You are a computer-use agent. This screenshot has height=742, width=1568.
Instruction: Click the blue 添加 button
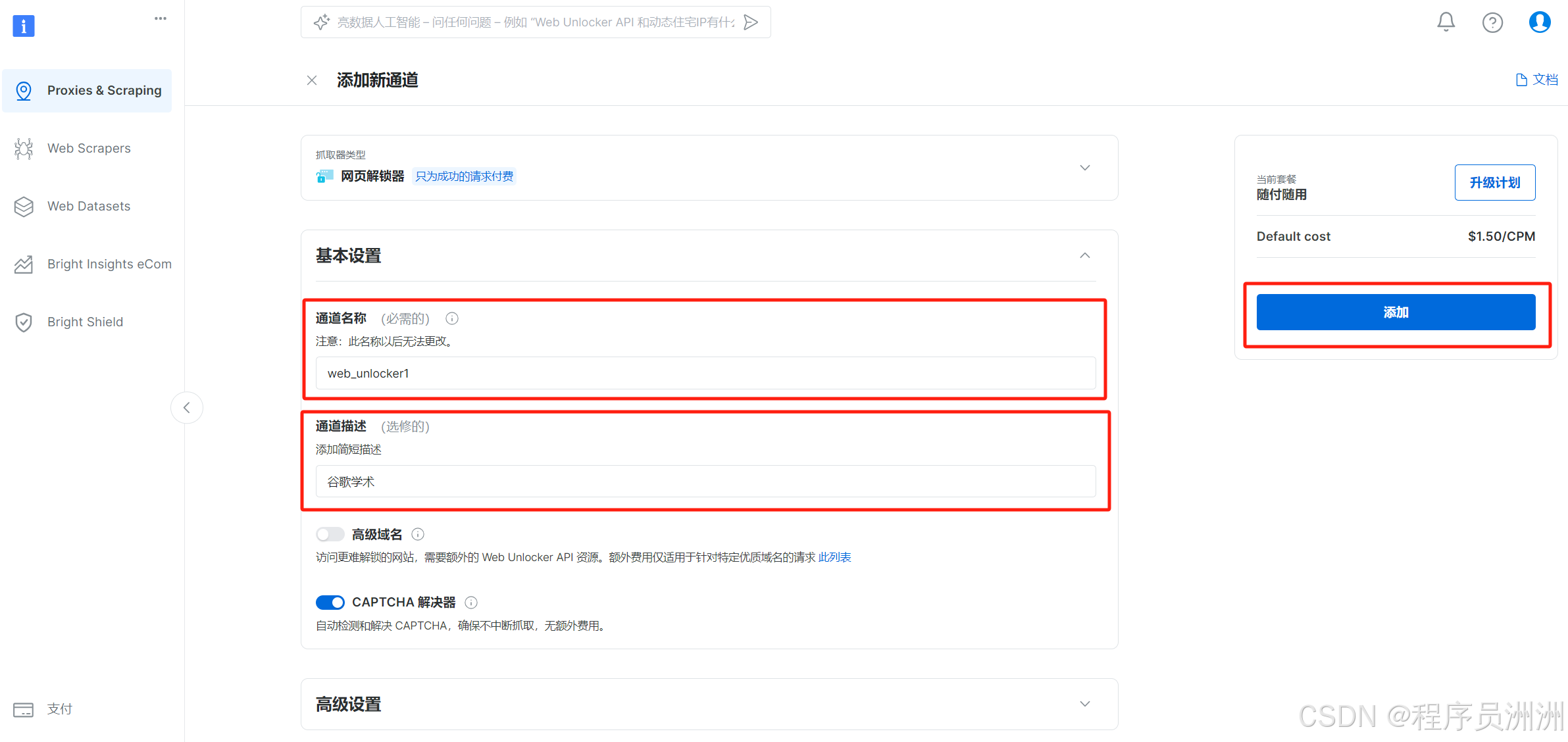coord(1395,312)
